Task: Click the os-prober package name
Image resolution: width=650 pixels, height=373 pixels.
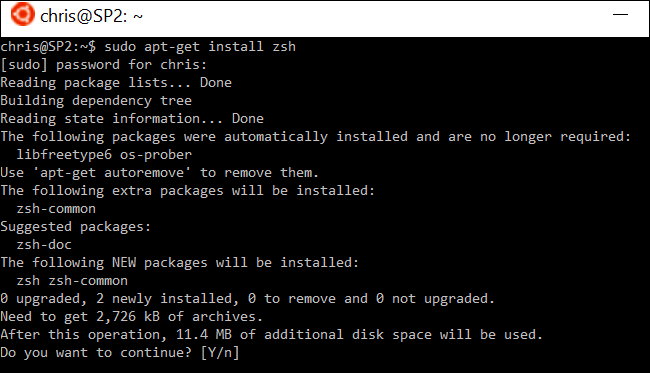Action: [x=156, y=155]
